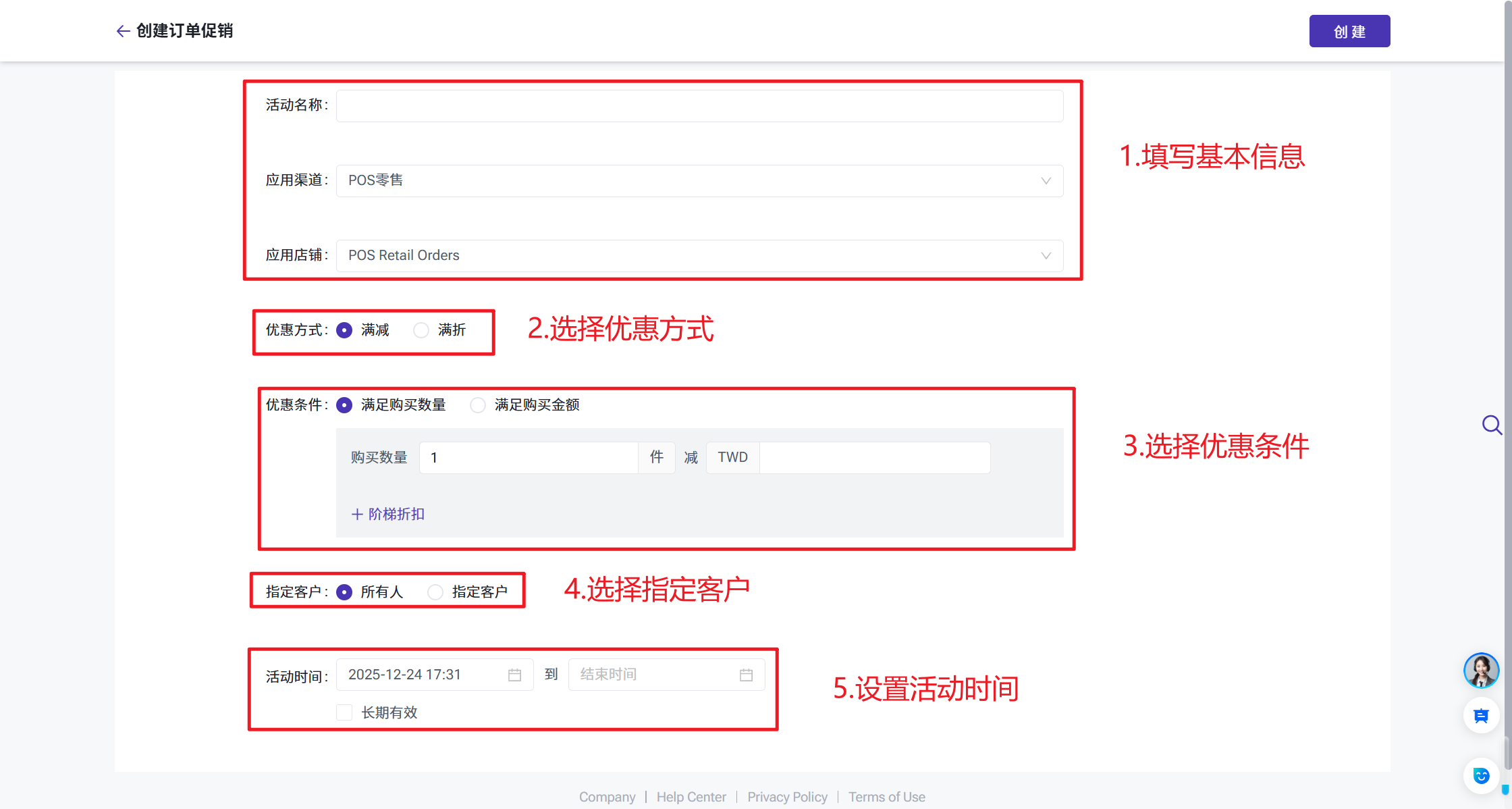Select the 满折 discount radio button

point(421,330)
